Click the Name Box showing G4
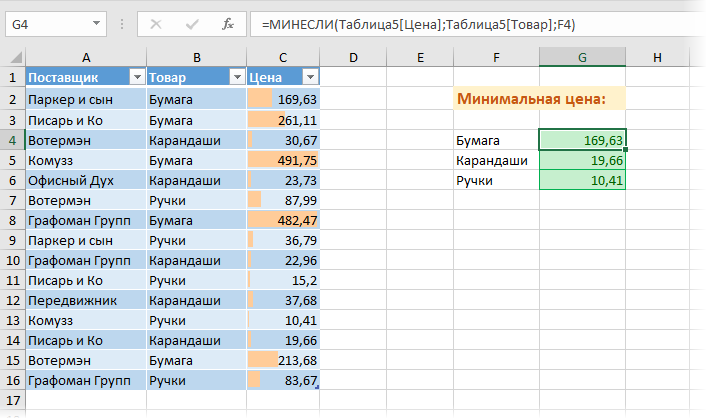Viewport: 707px width, 419px height. click(56, 24)
